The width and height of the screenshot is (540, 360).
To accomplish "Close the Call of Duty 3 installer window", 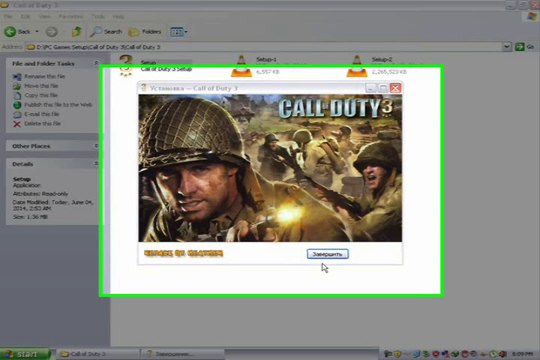I will (x=395, y=88).
